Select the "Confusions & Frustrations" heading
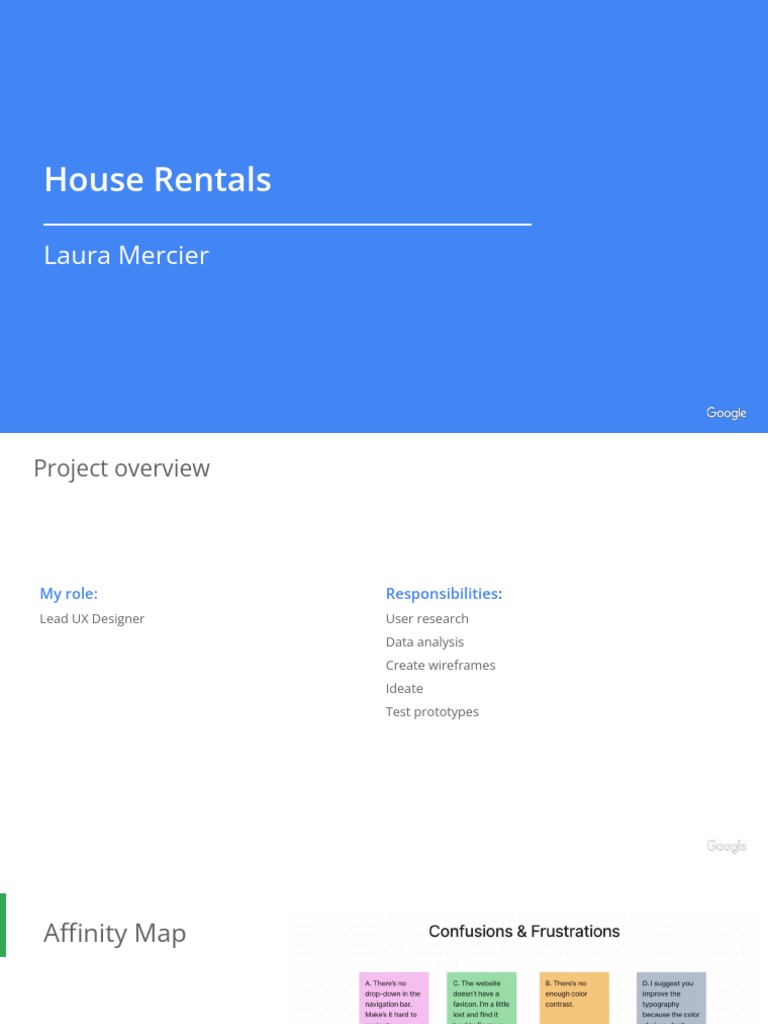The height and width of the screenshot is (1024, 768). coord(524,931)
